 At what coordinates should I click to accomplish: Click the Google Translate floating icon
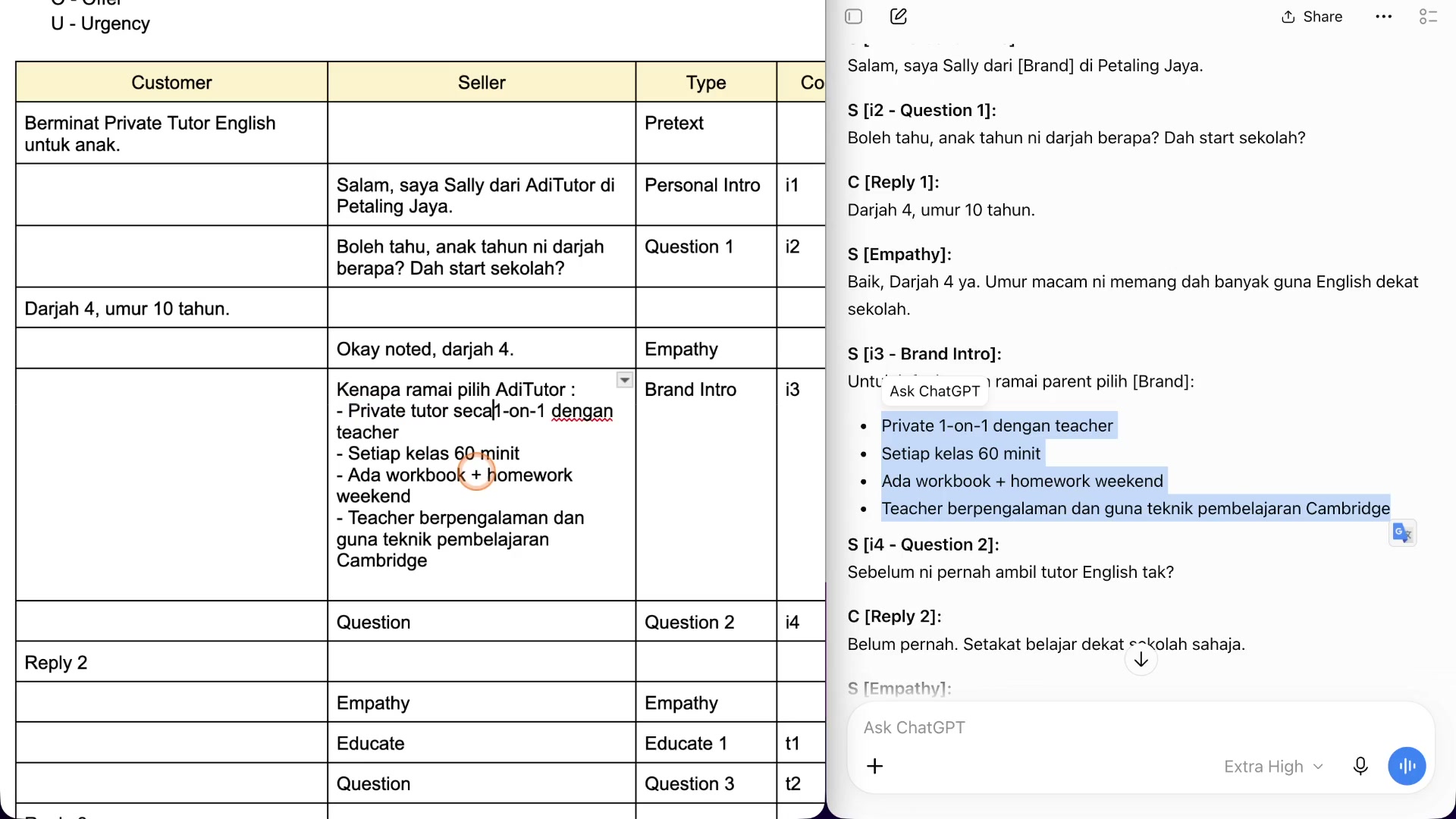point(1402,533)
